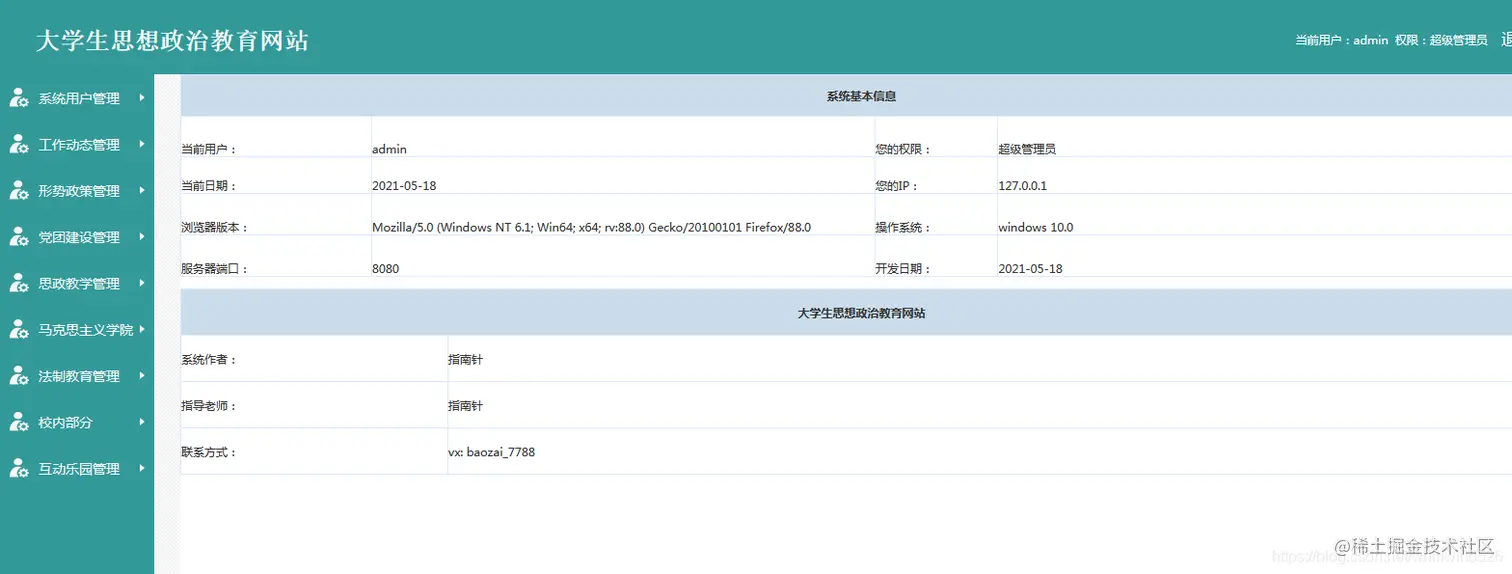This screenshot has width=1512, height=574.
Task: Open the 系统用户管理 menu
Action: (x=77, y=98)
